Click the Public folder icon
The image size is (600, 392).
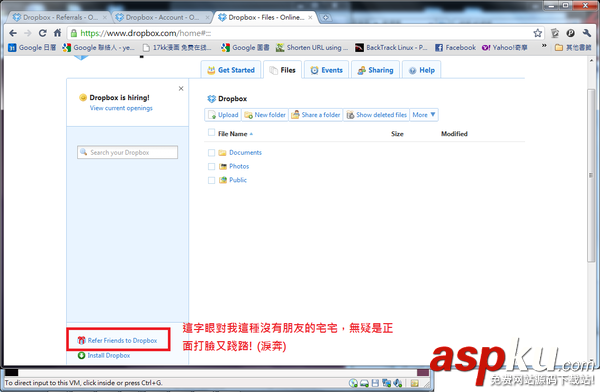223,180
